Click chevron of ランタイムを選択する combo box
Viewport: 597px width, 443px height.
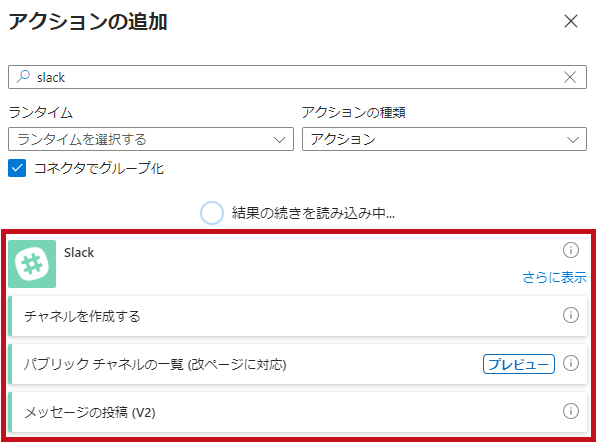pos(279,140)
